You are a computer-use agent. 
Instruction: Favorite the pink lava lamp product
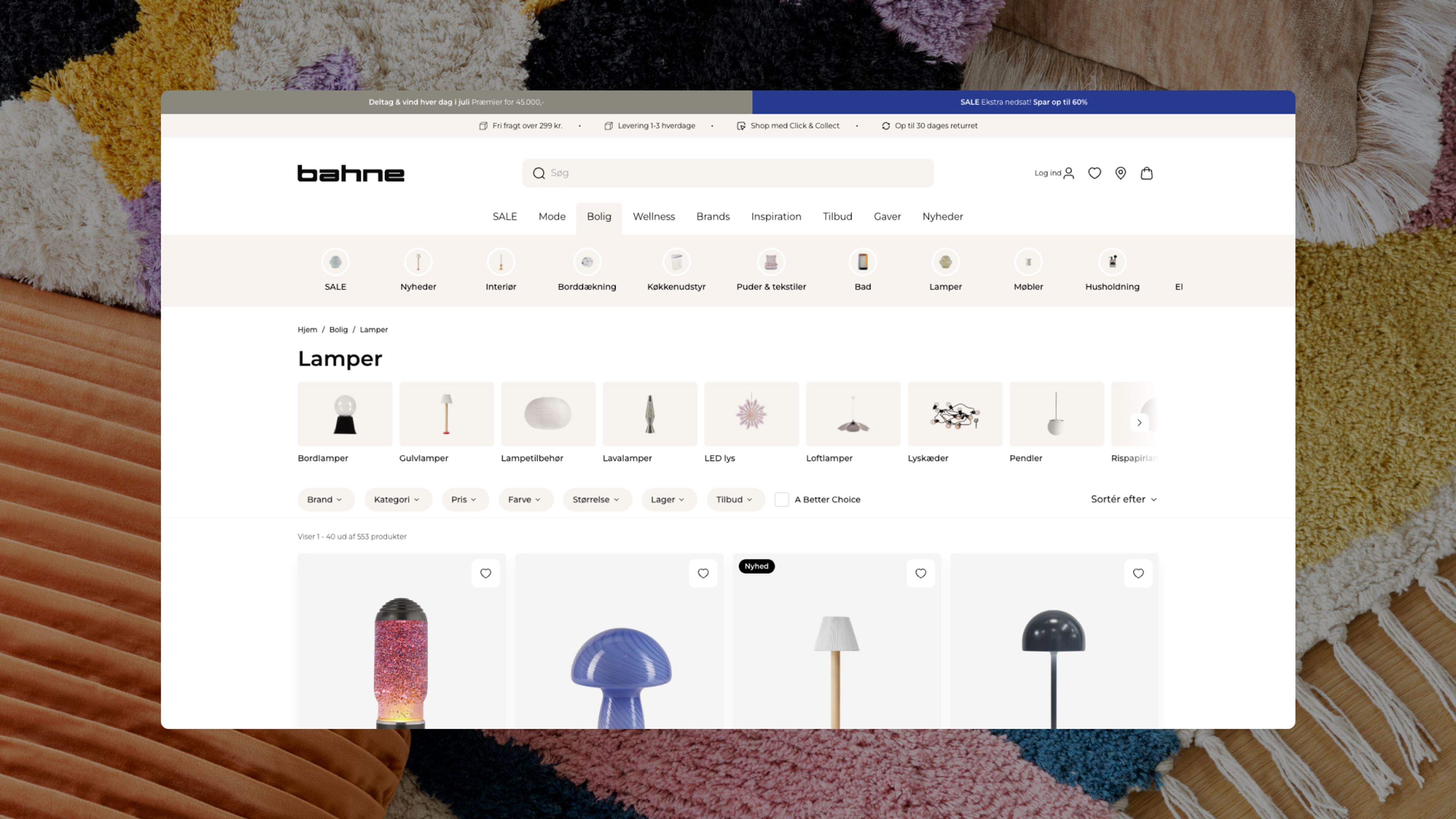point(485,573)
